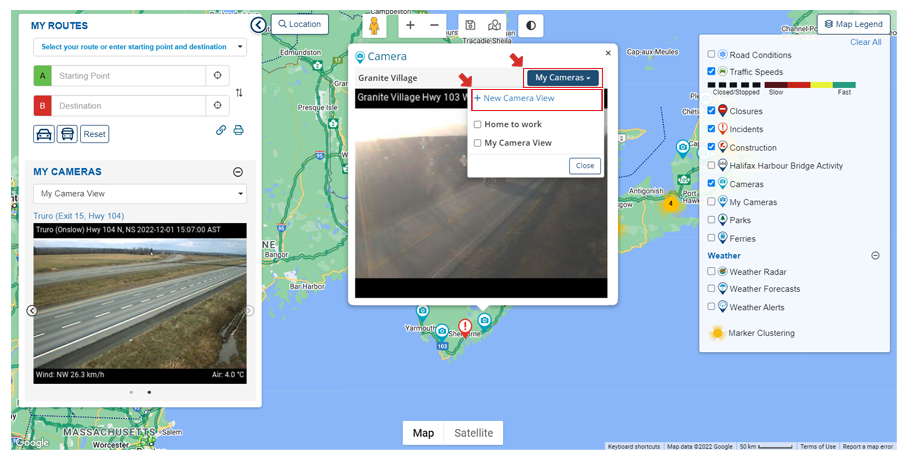Select the car driving mode icon

[x=44, y=133]
